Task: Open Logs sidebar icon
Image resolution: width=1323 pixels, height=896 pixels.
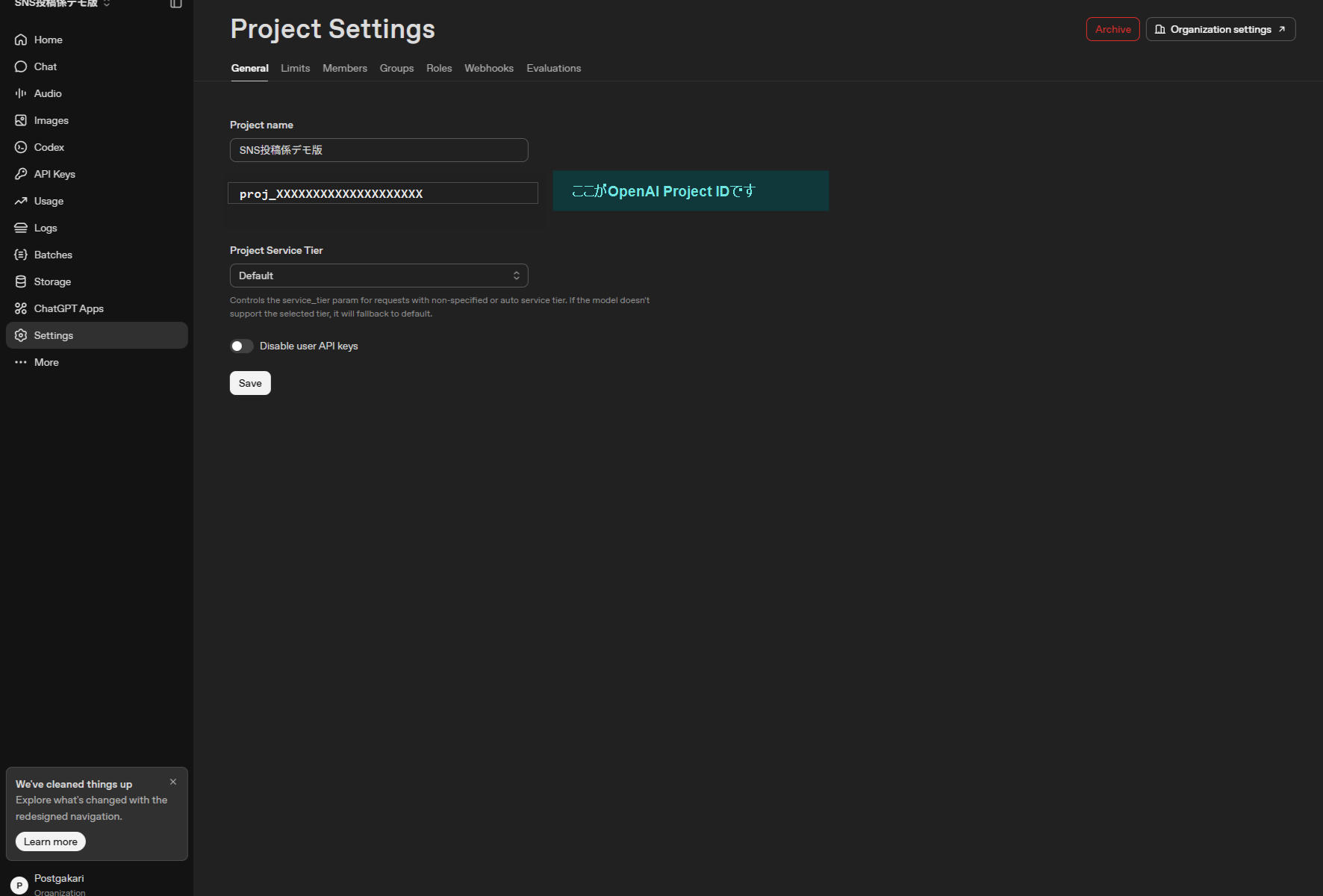Action: (x=21, y=228)
